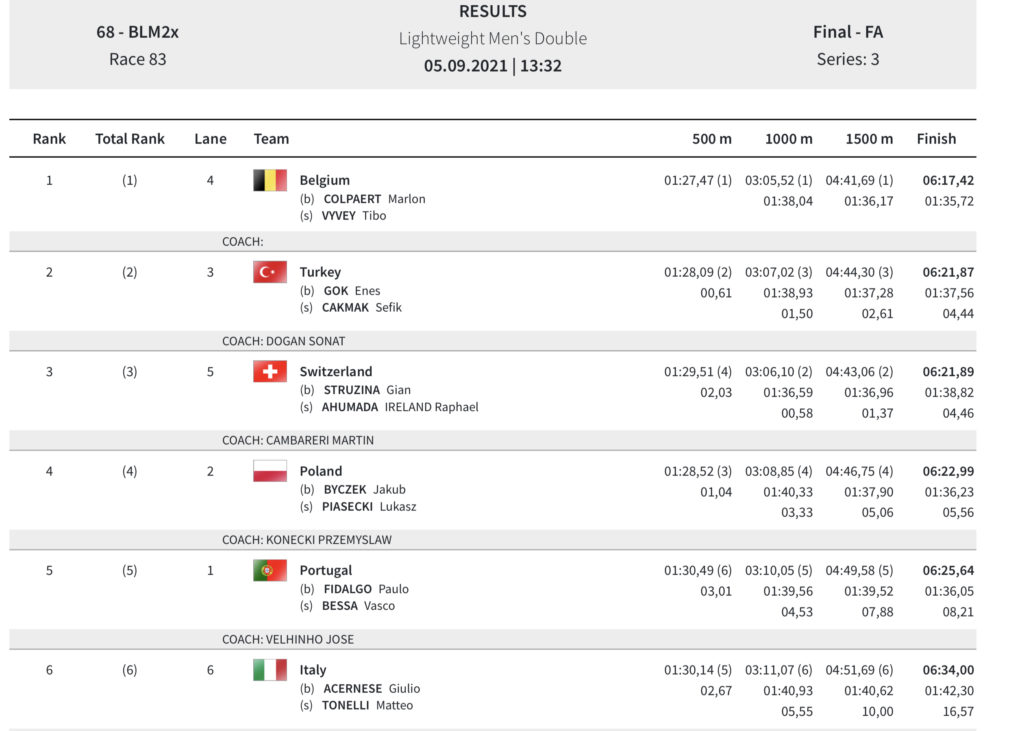Select rower STRUZINA Gian

pos(367,390)
